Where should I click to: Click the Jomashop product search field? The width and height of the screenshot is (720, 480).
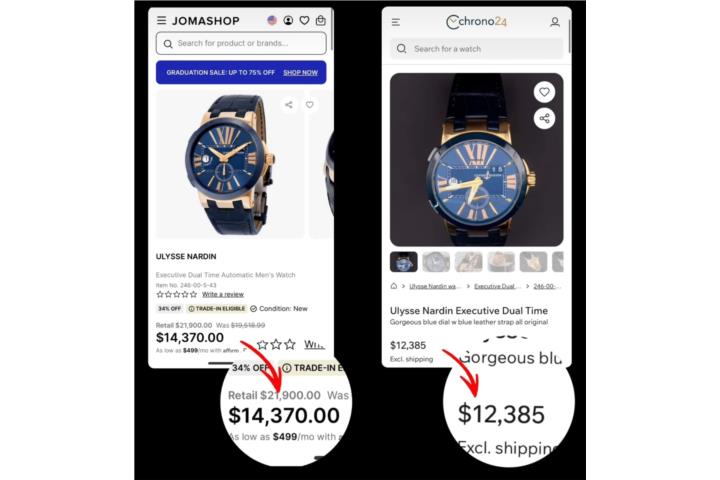coord(241,44)
